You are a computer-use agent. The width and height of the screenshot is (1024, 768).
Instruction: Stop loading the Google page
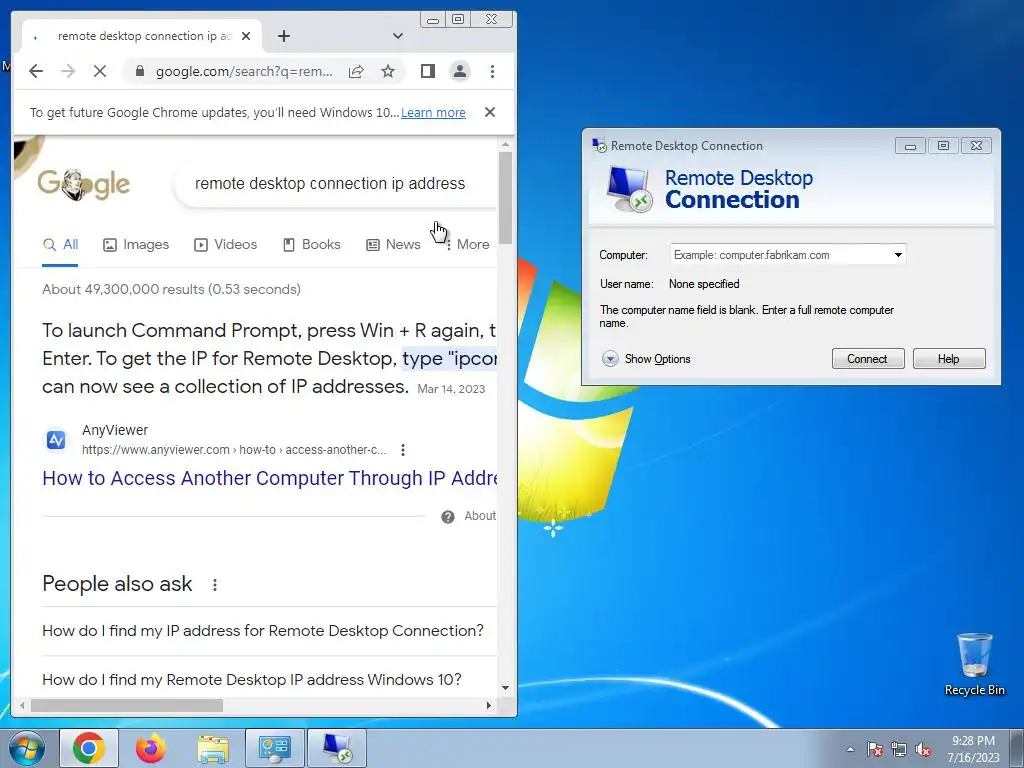tap(100, 71)
